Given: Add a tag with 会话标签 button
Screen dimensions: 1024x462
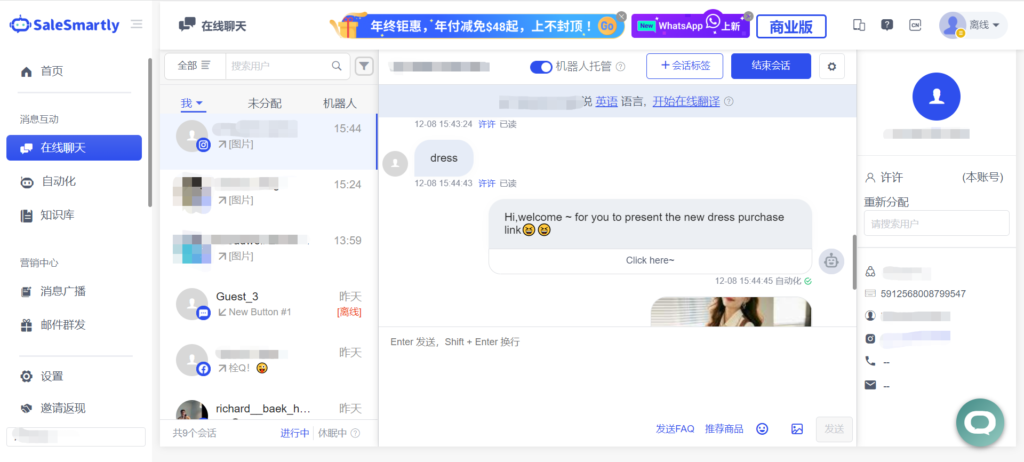Looking at the screenshot, I should pos(684,66).
